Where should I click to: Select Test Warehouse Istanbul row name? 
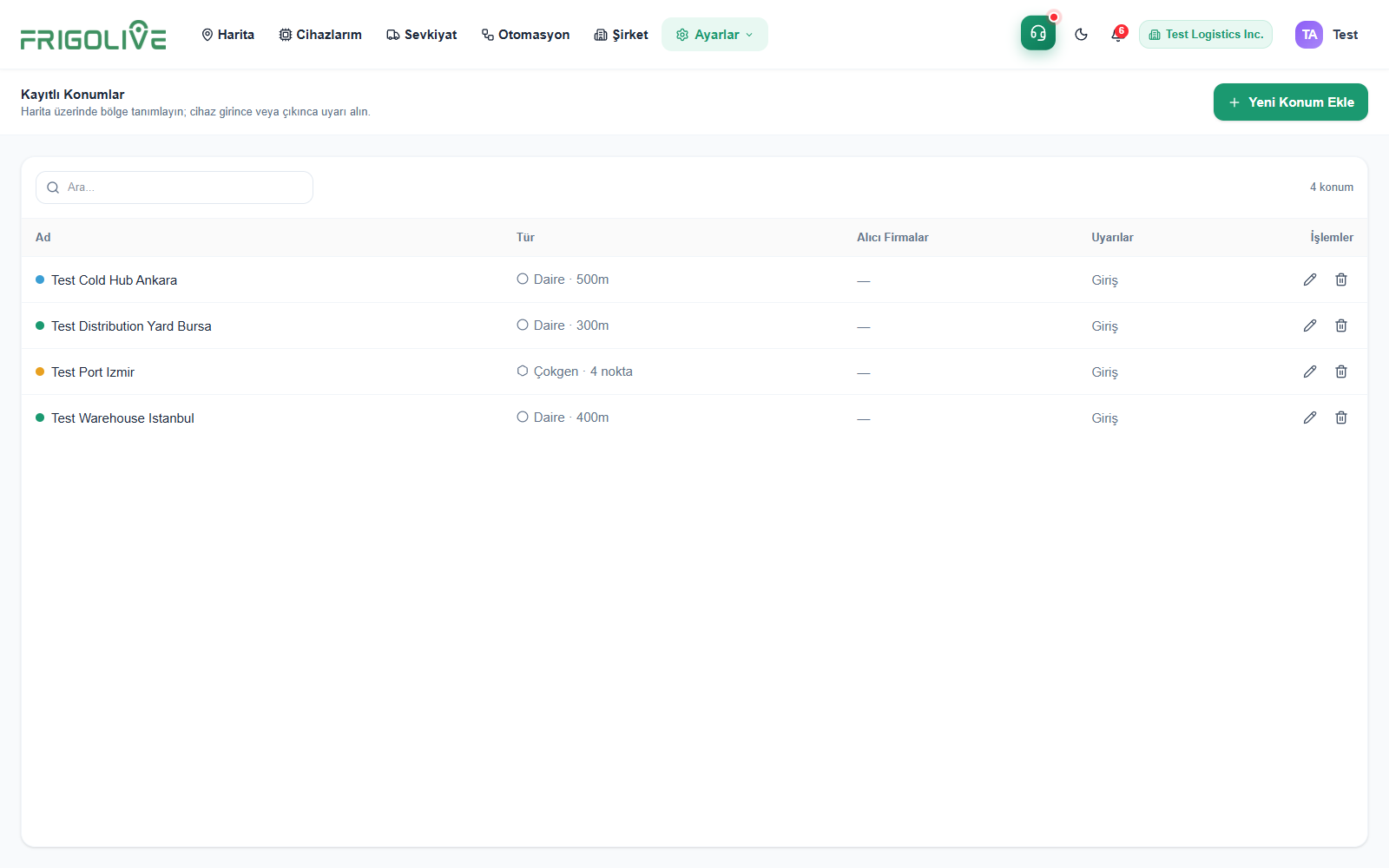[x=122, y=418]
